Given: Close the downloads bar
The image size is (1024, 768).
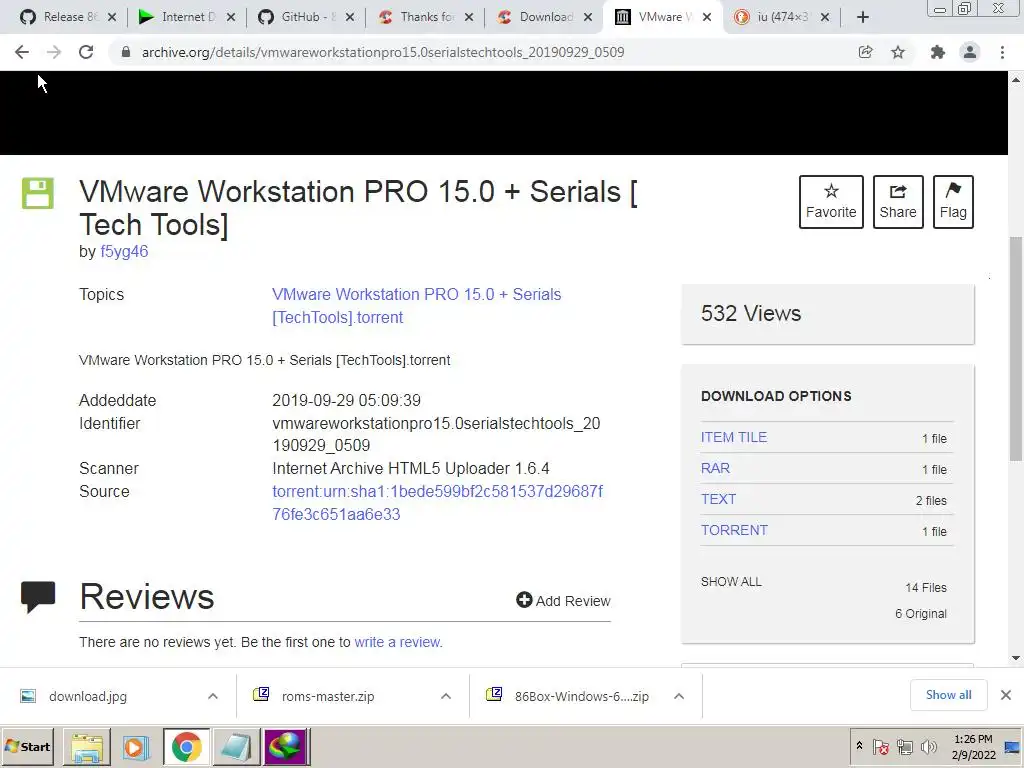Looking at the screenshot, I should pos(1006,695).
